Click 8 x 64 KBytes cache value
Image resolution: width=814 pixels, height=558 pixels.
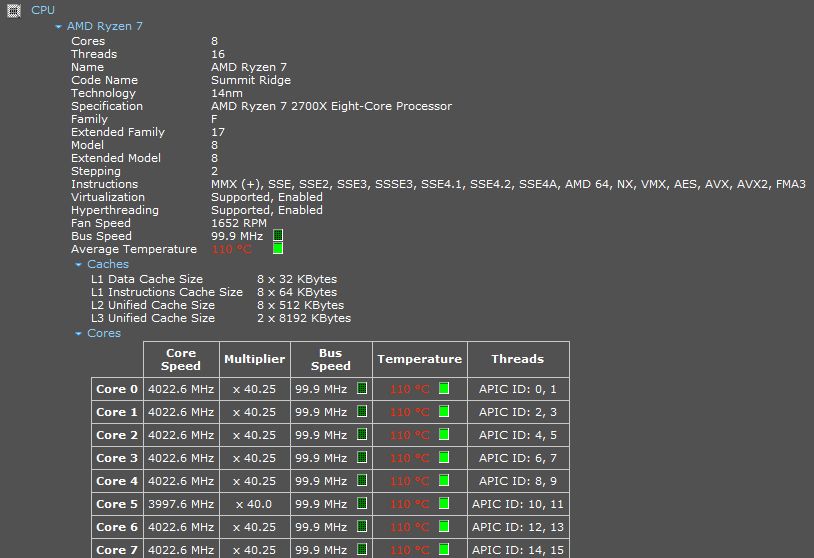[297, 292]
